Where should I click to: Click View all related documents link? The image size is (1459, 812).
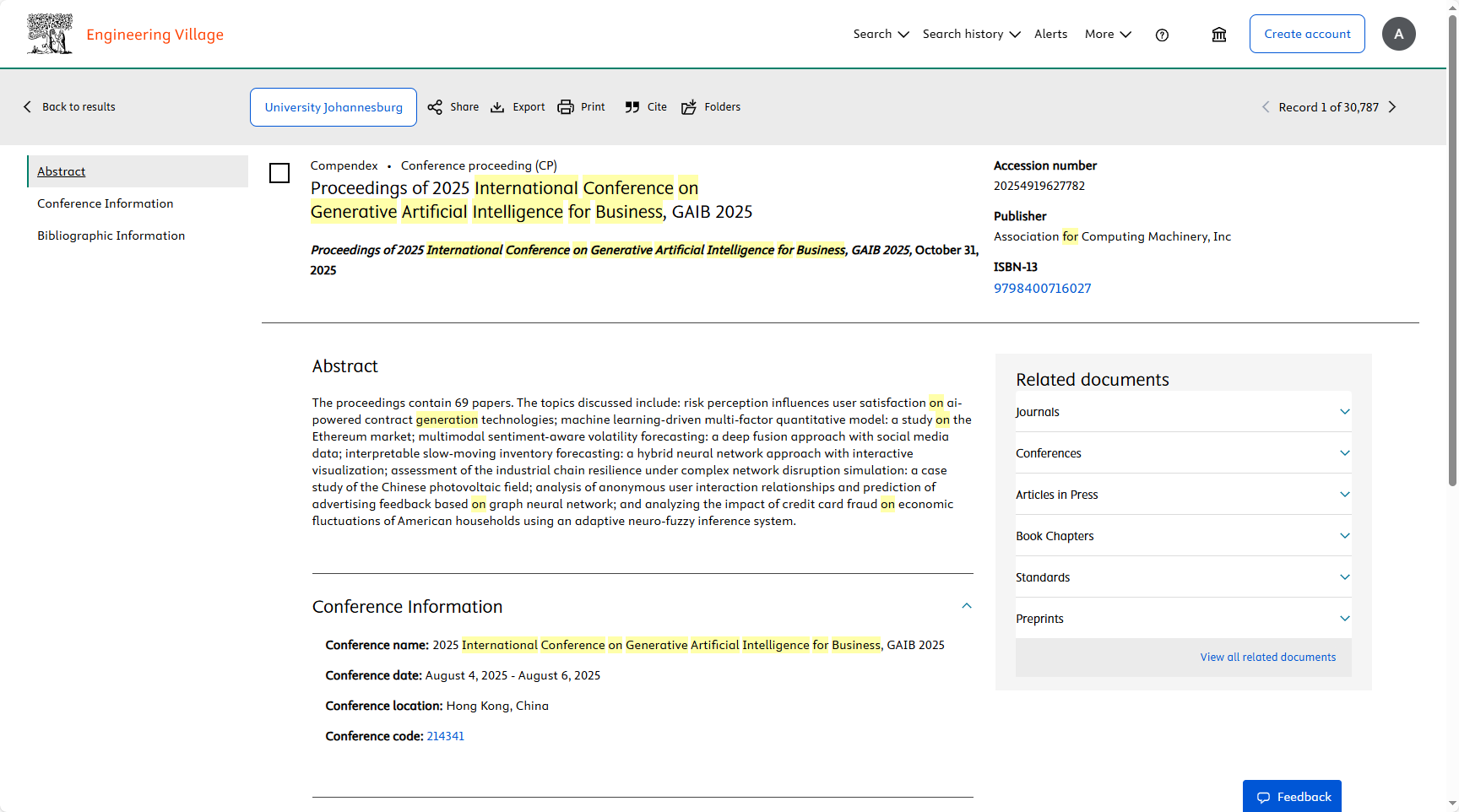point(1267,658)
